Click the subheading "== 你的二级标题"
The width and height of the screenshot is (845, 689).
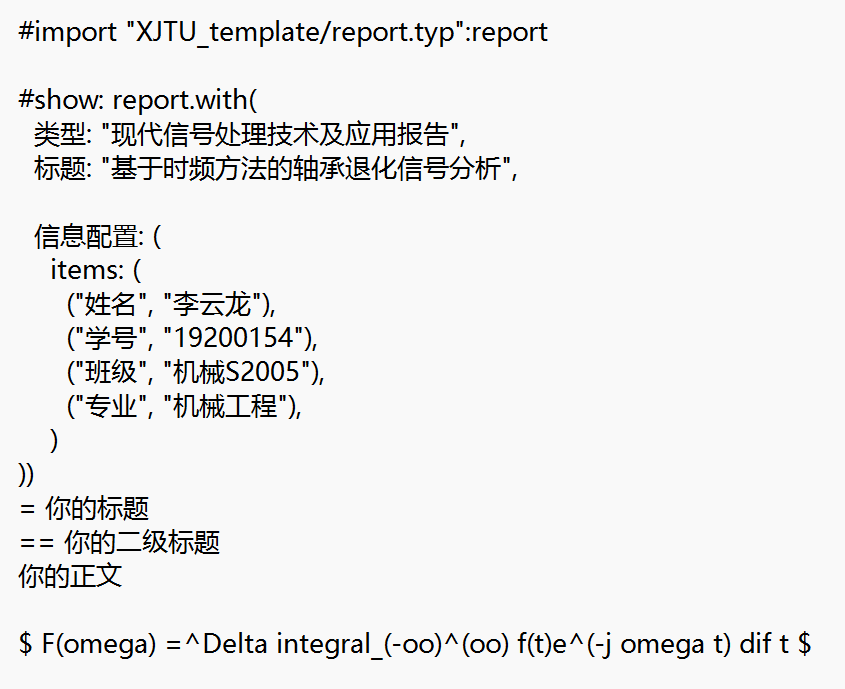click(x=119, y=542)
